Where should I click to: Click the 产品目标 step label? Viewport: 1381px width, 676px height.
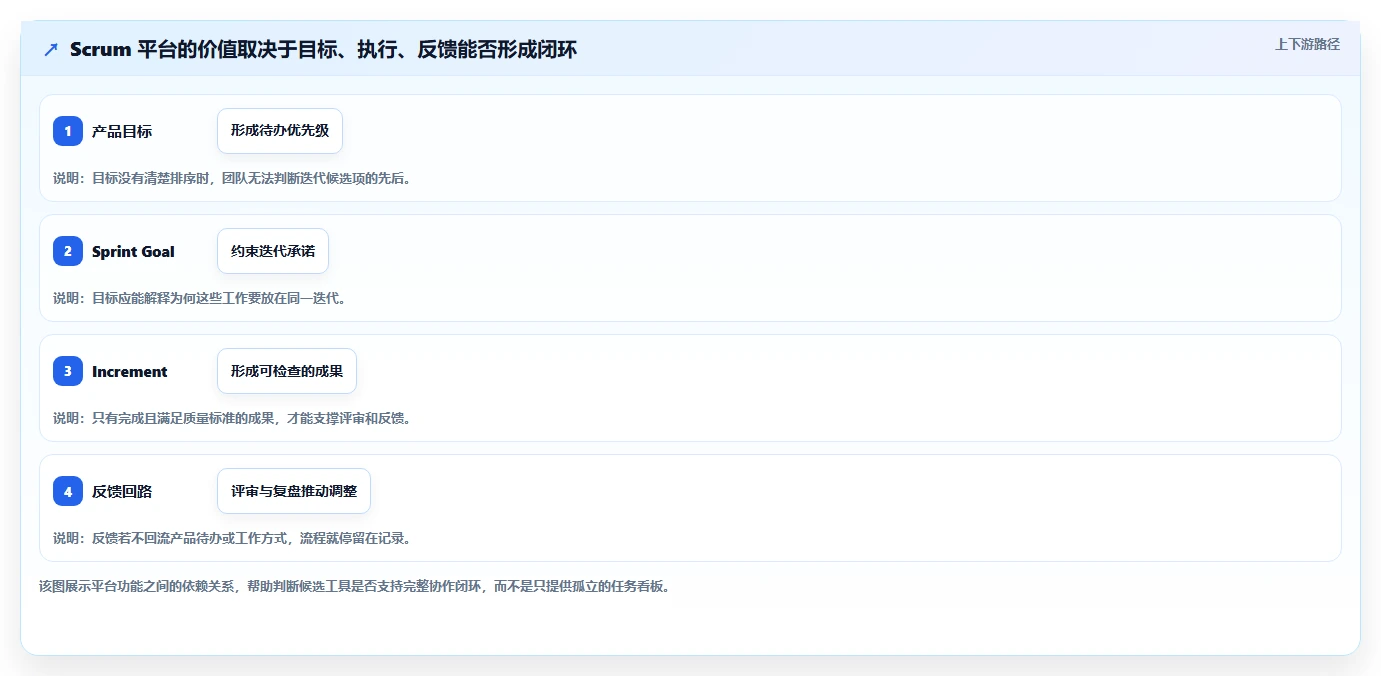[x=122, y=132]
